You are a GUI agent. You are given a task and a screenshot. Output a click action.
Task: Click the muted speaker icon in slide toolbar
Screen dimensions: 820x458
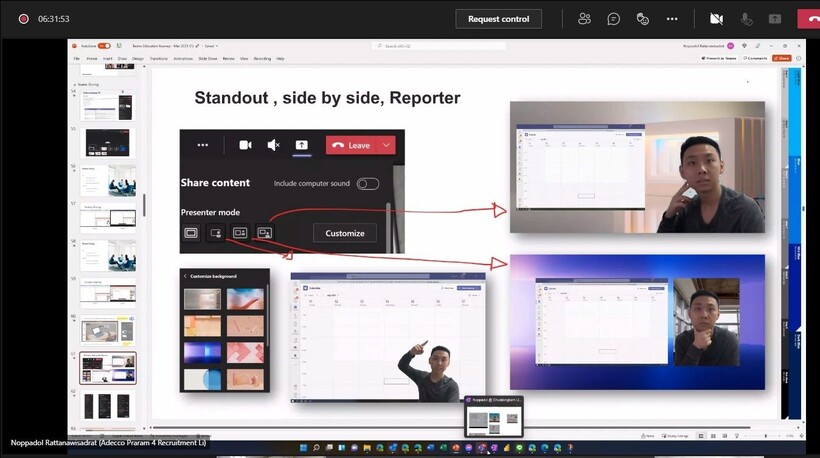(x=274, y=145)
